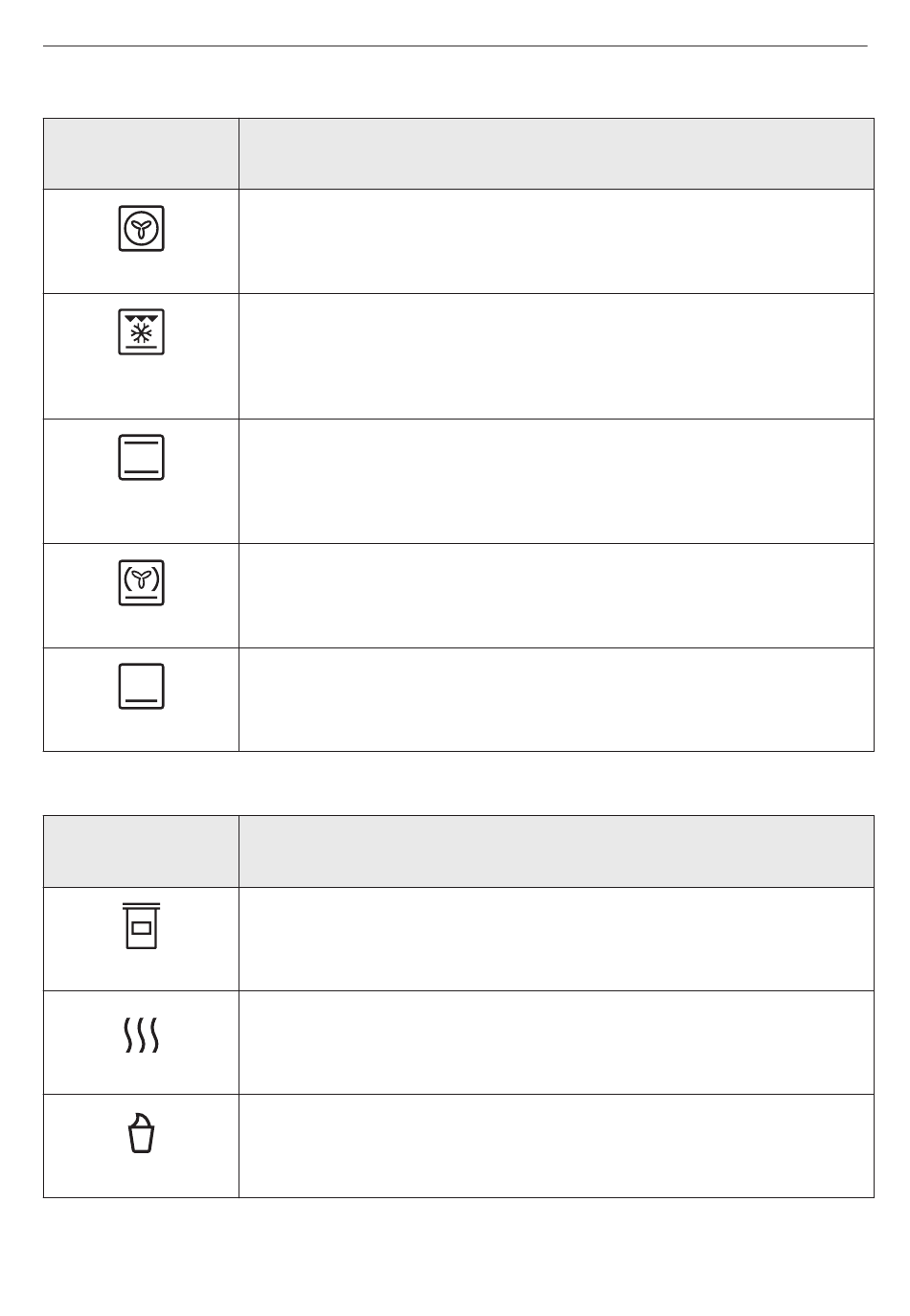The width and height of the screenshot is (910, 1316).
Task: Click the blank cell beside fan with bottom heat
Action: point(557,596)
